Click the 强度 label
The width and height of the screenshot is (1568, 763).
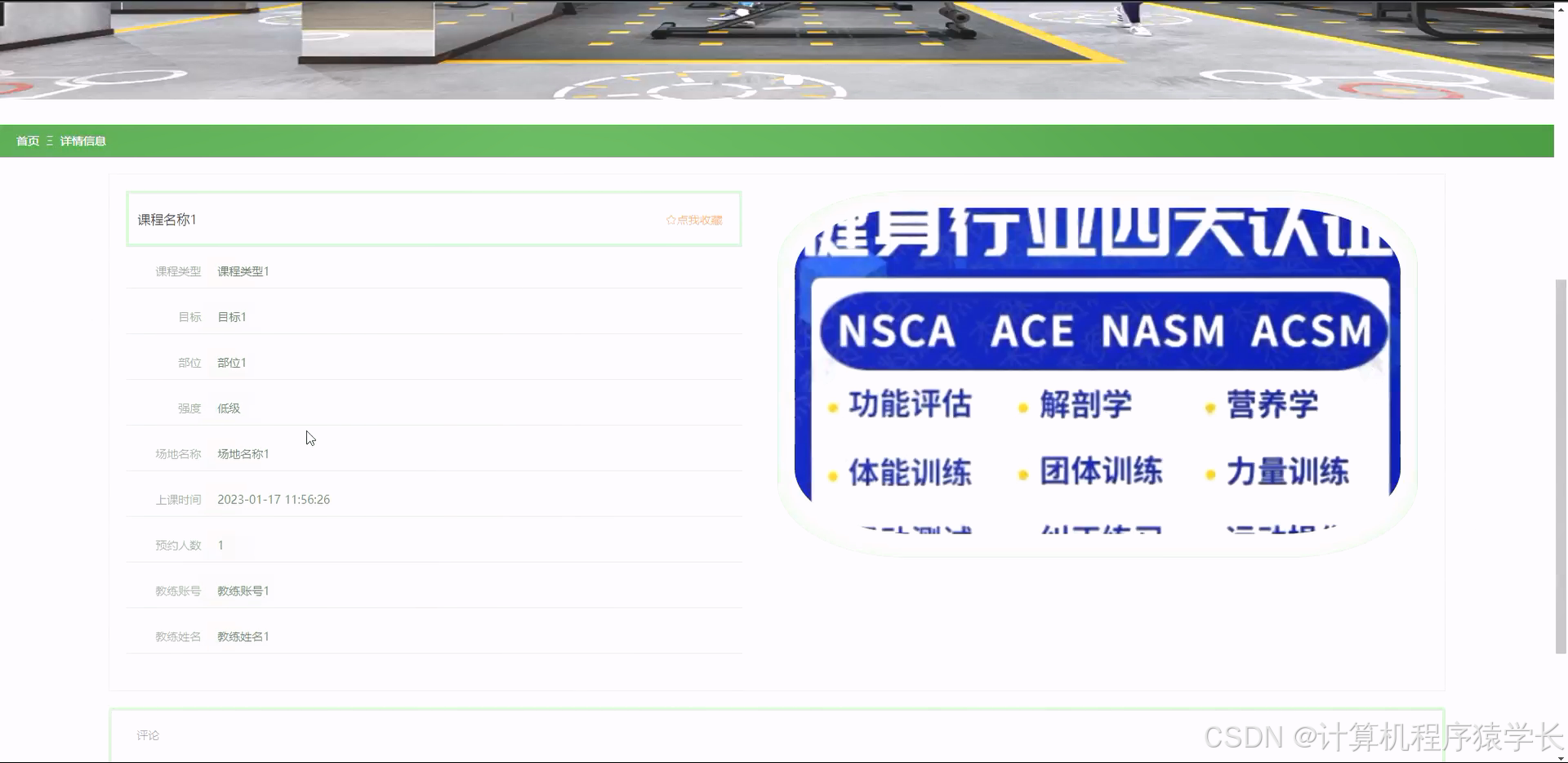click(x=189, y=408)
